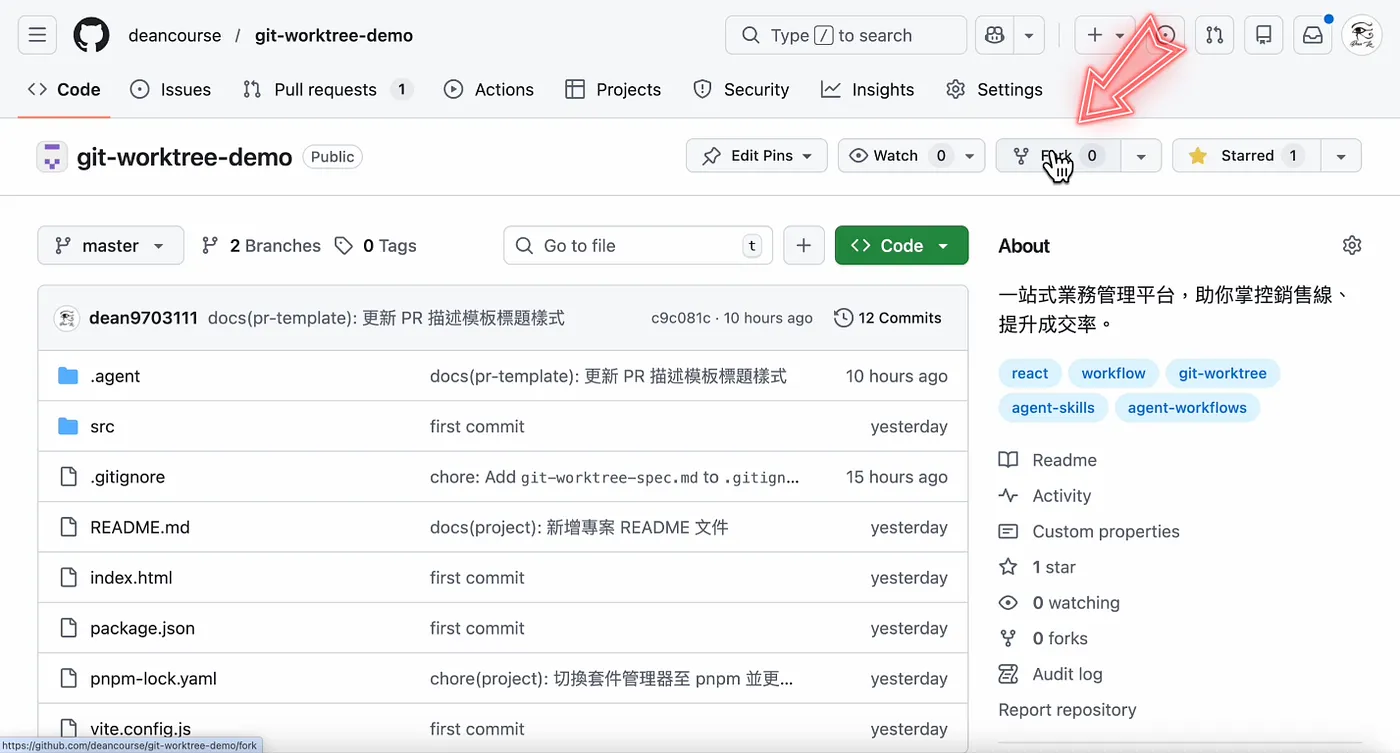Open the README.md file
The height and width of the screenshot is (753, 1400).
[140, 527]
